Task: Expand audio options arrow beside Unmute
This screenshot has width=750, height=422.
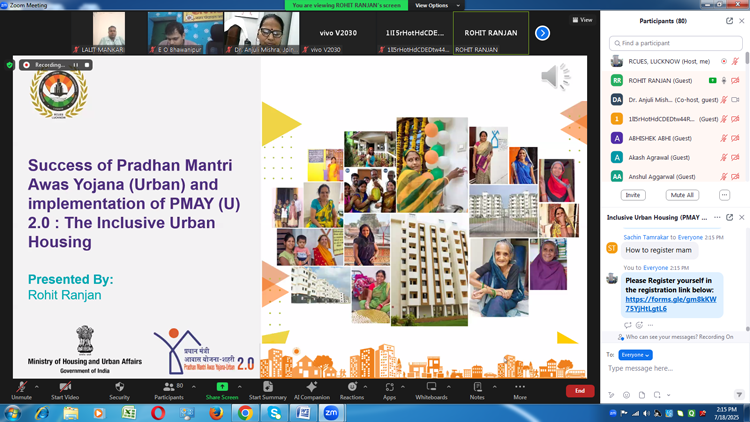Action: coord(37,387)
